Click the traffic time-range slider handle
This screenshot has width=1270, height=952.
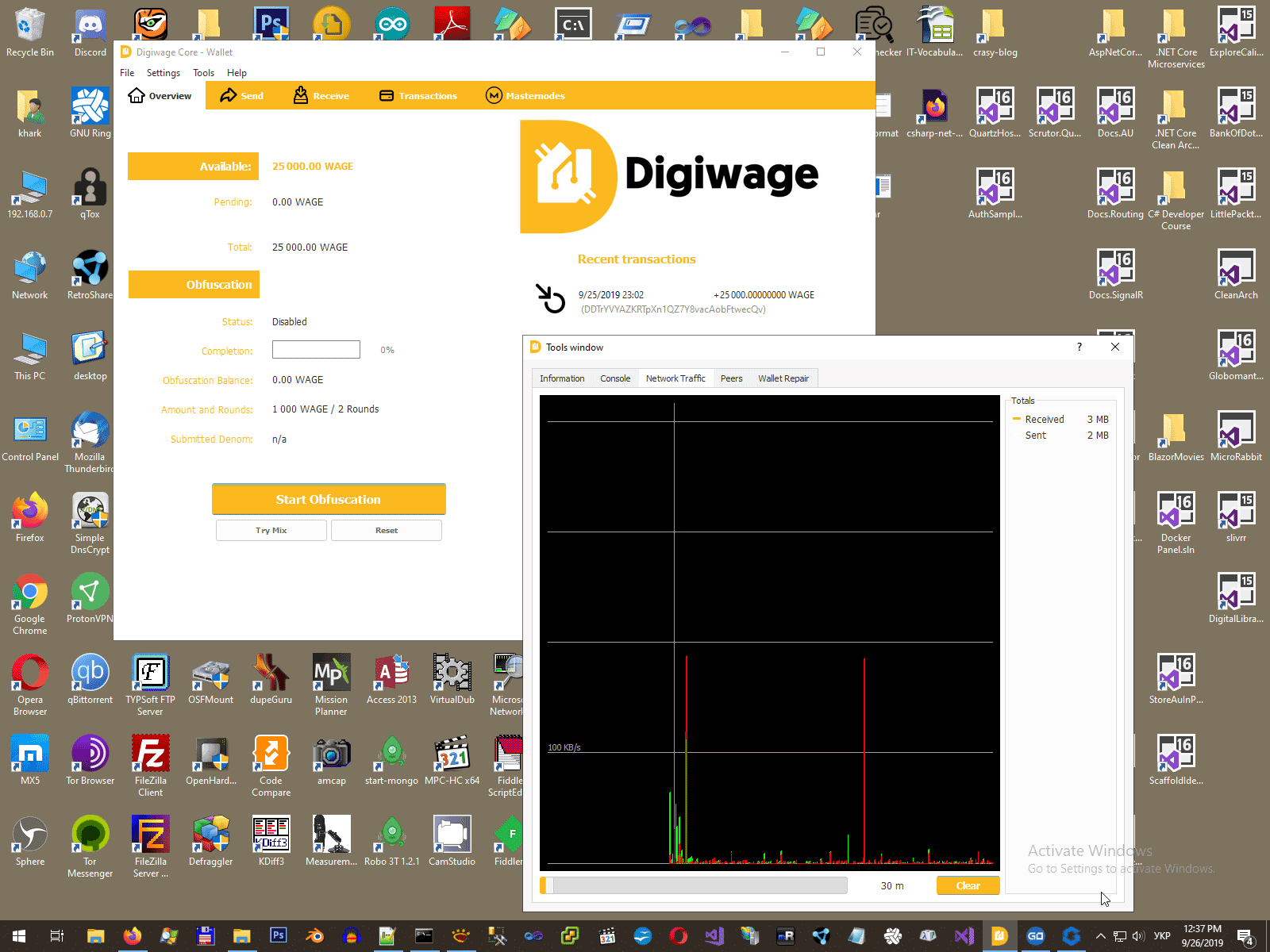pyautogui.click(x=547, y=885)
